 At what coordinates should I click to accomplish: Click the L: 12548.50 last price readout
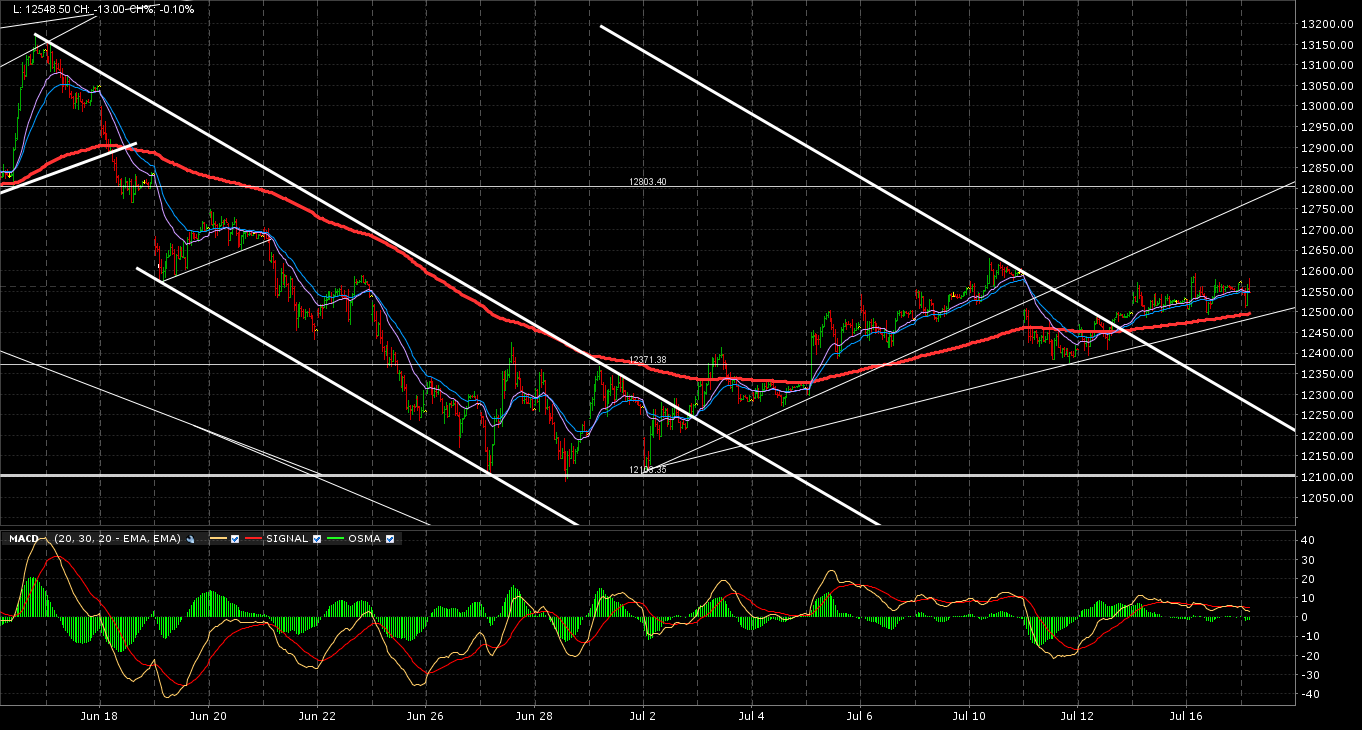(x=40, y=9)
